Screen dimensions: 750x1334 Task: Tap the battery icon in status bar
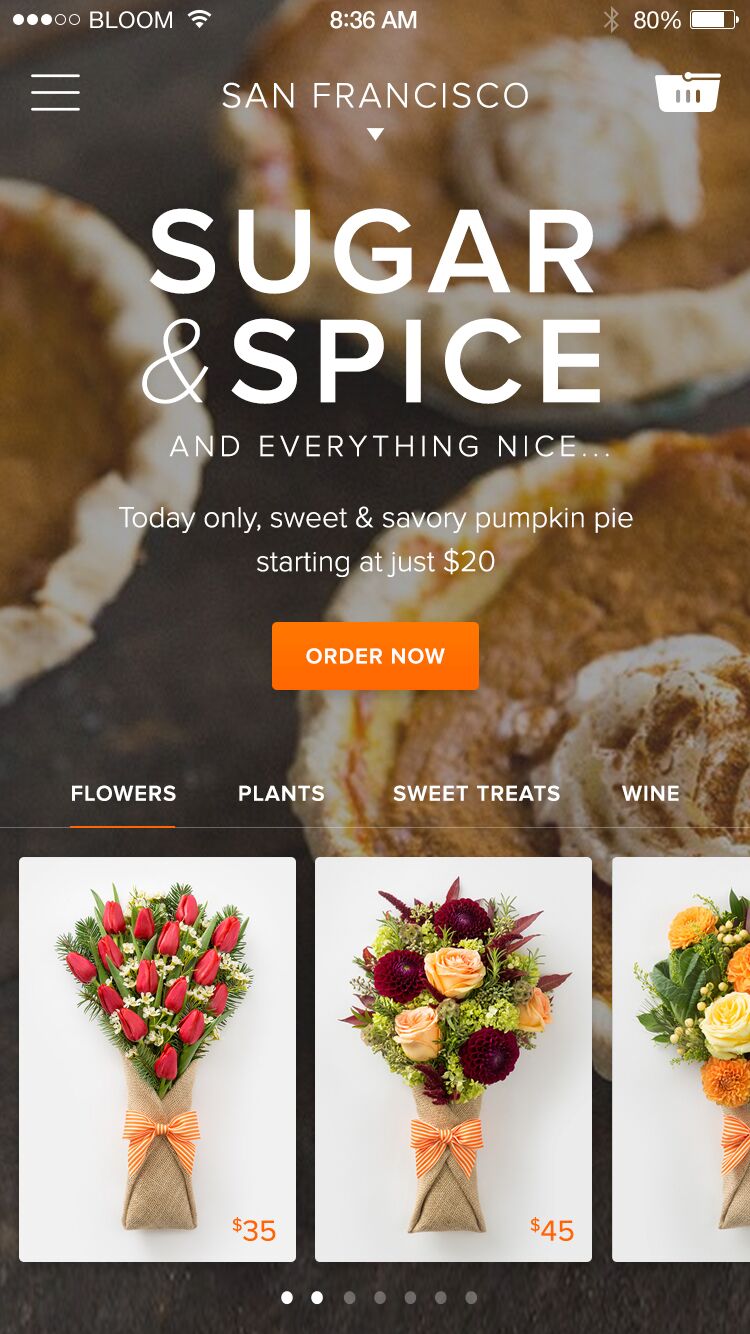coord(714,19)
